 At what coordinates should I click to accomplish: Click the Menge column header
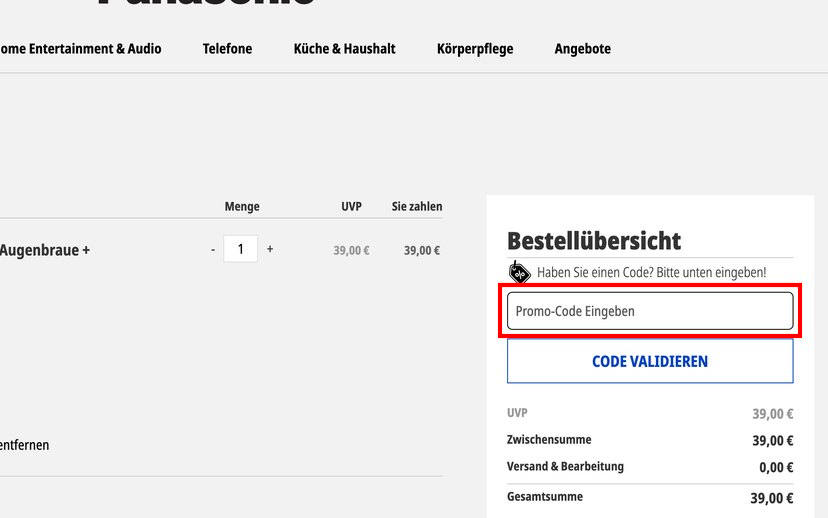[x=242, y=206]
